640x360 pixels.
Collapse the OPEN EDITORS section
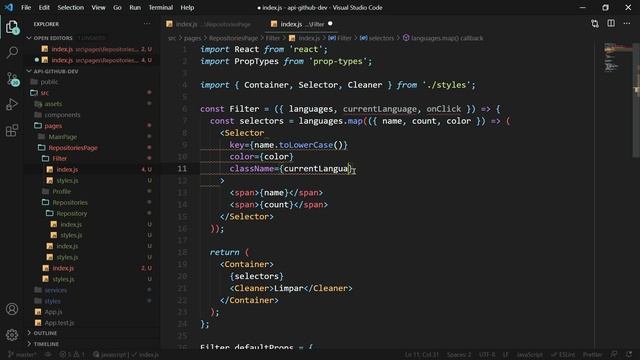53,38
